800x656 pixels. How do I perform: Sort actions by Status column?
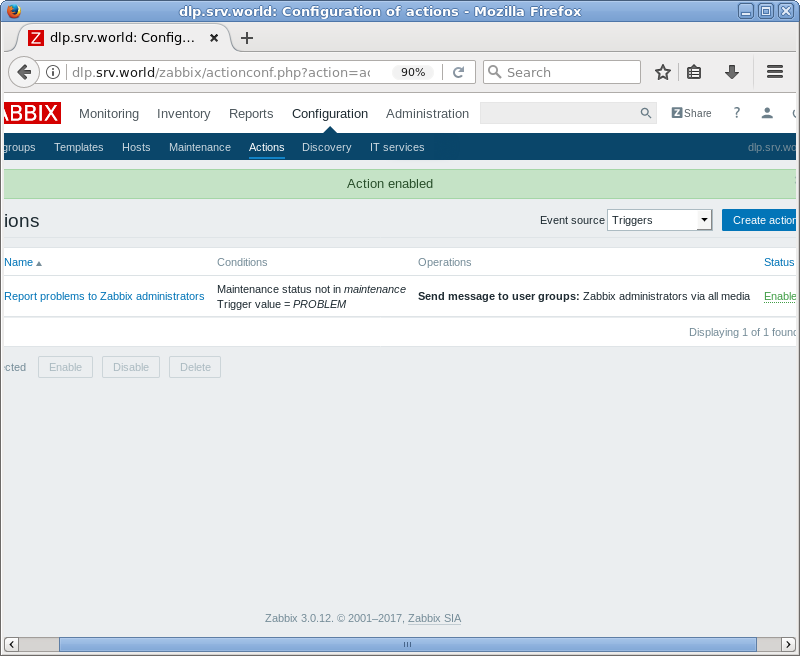click(779, 262)
